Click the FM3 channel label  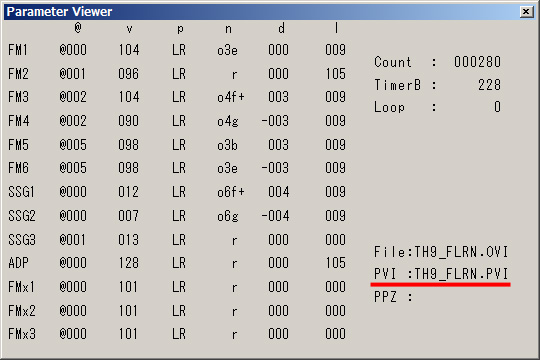(x=19, y=97)
